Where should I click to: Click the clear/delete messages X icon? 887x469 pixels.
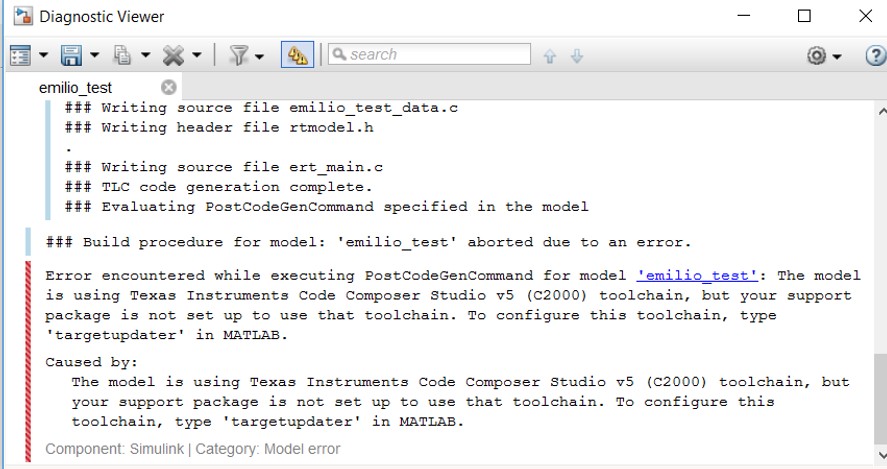pos(173,55)
